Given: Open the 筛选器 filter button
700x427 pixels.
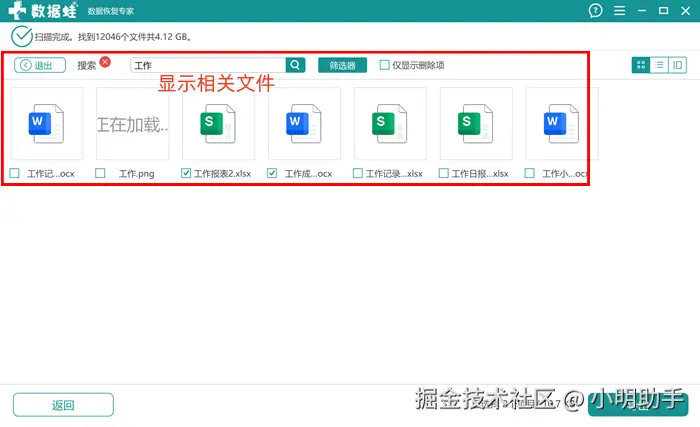Looking at the screenshot, I should [x=342, y=65].
